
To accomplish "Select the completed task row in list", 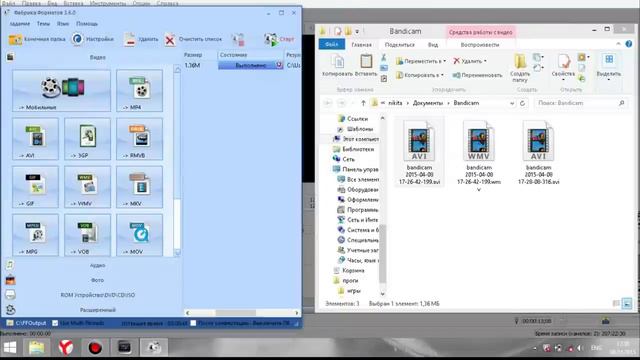I will pos(242,65).
